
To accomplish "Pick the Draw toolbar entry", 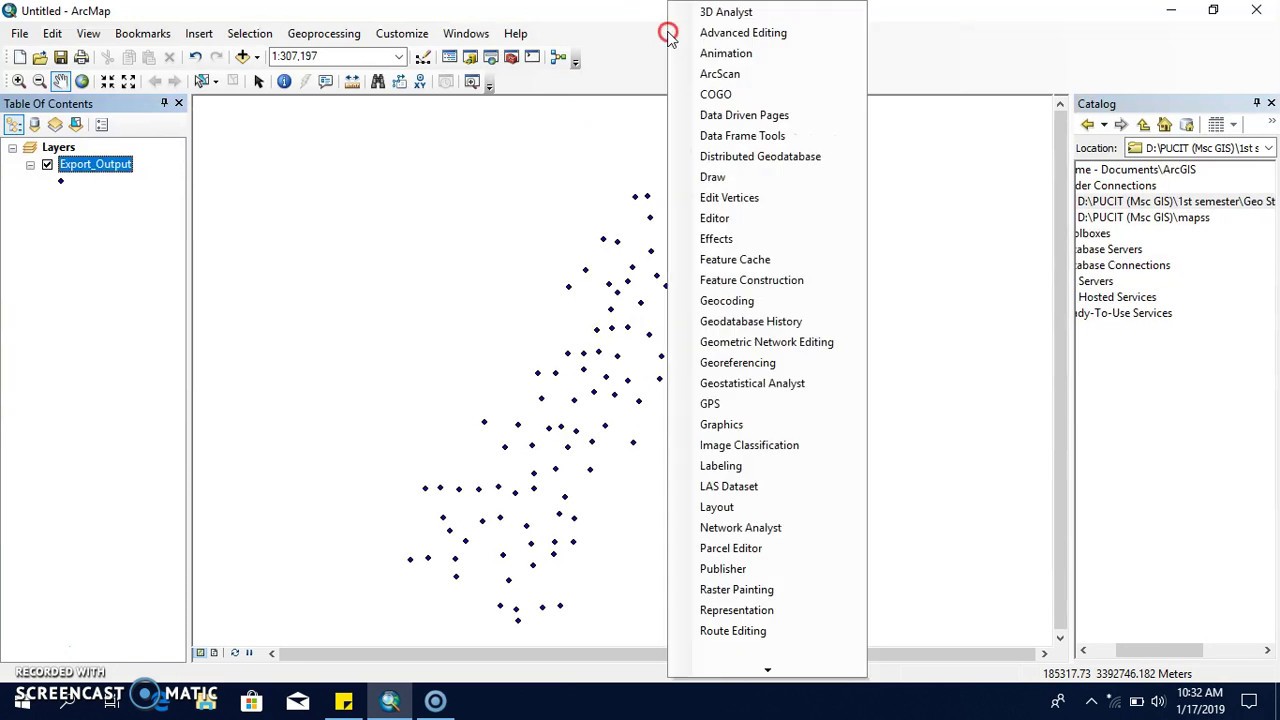I will [713, 177].
